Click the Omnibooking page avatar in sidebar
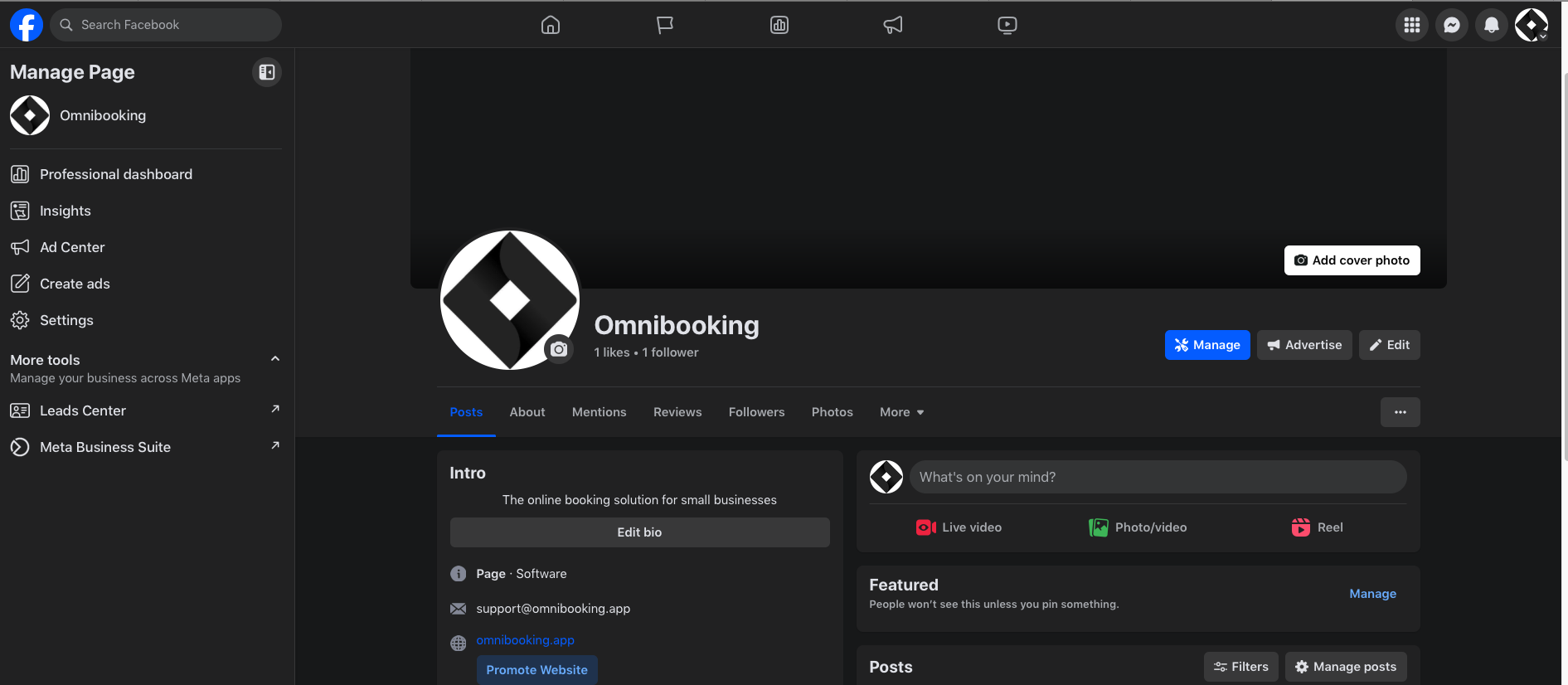This screenshot has width=1568, height=685. point(30,115)
